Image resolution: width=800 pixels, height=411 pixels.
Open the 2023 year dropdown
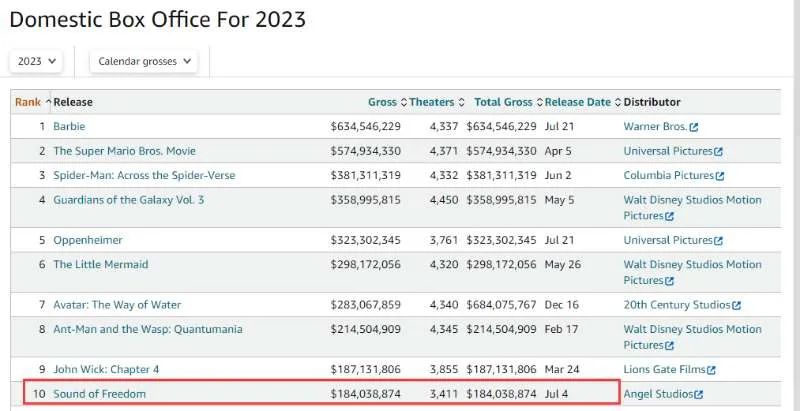point(36,61)
